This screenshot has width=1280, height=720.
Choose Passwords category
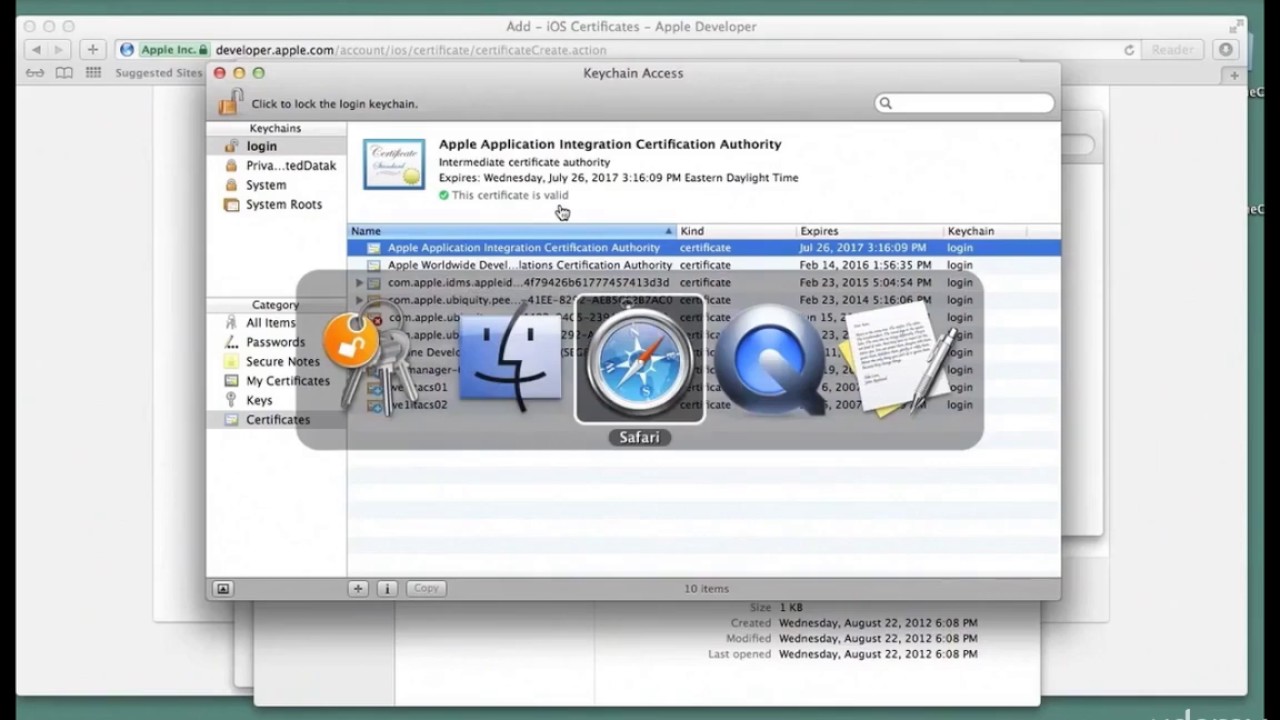pyautogui.click(x=276, y=342)
